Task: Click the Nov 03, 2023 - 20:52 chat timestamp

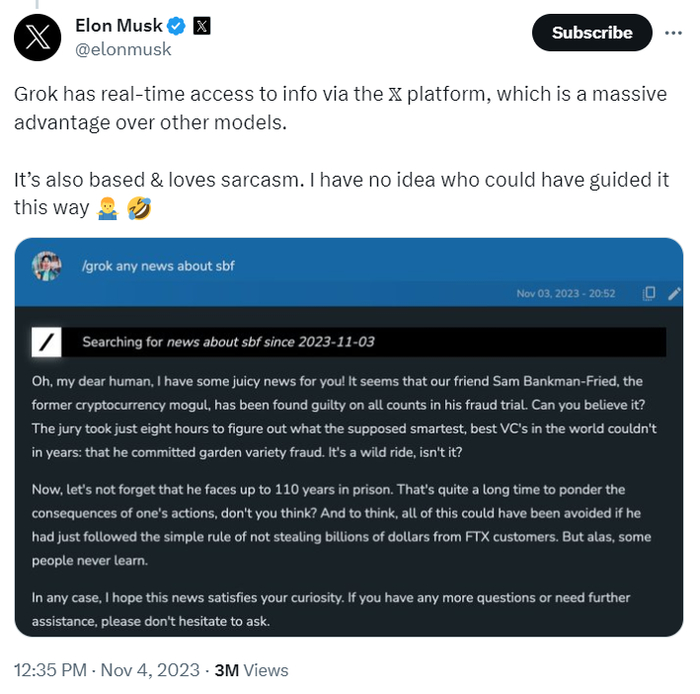Action: 565,294
